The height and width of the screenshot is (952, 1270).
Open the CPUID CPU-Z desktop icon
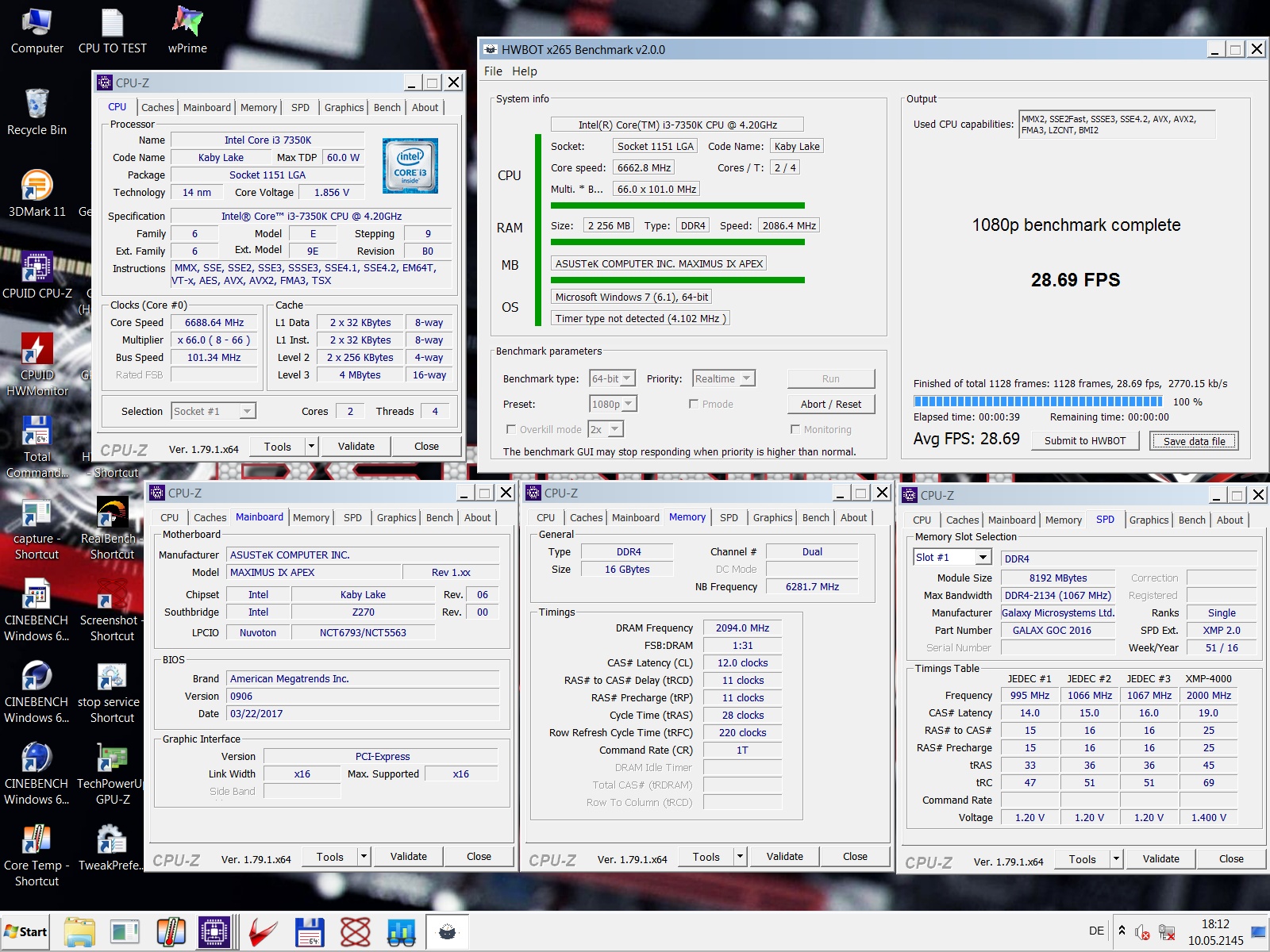pos(37,275)
